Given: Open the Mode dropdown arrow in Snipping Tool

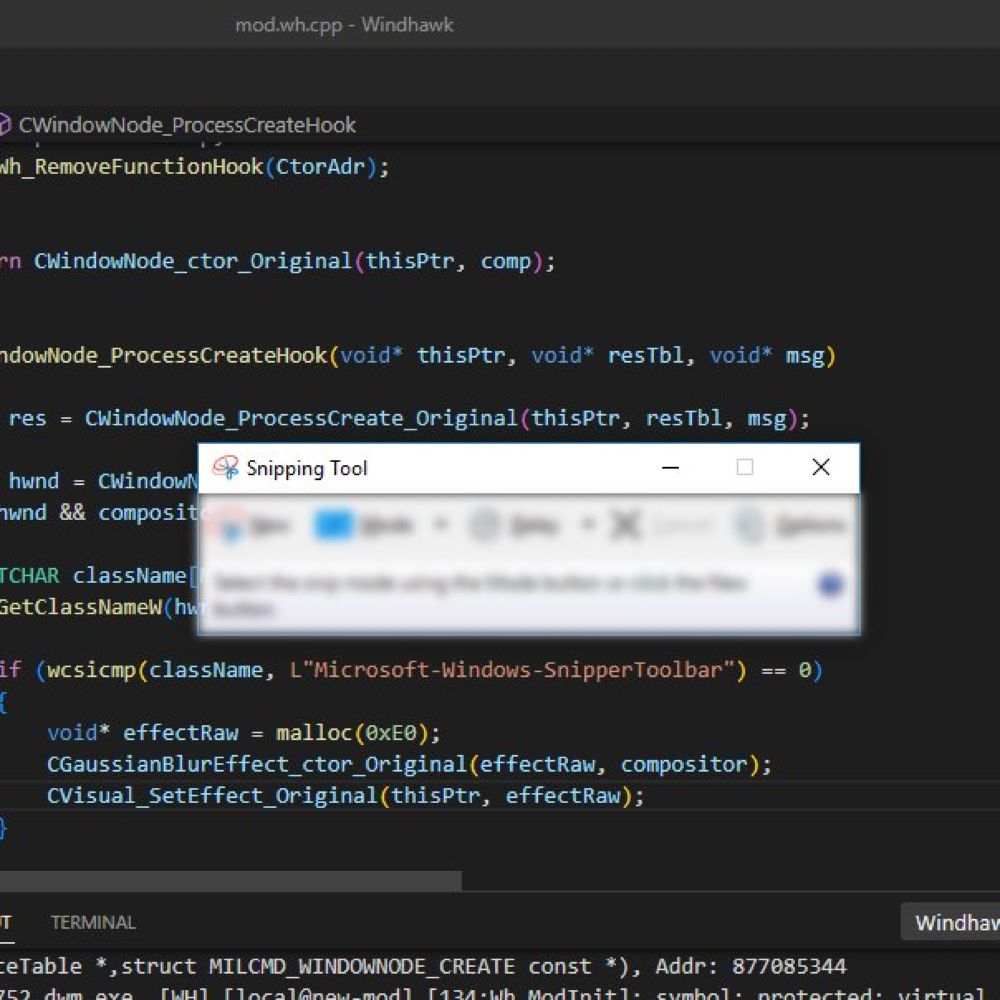Looking at the screenshot, I should click(x=440, y=526).
